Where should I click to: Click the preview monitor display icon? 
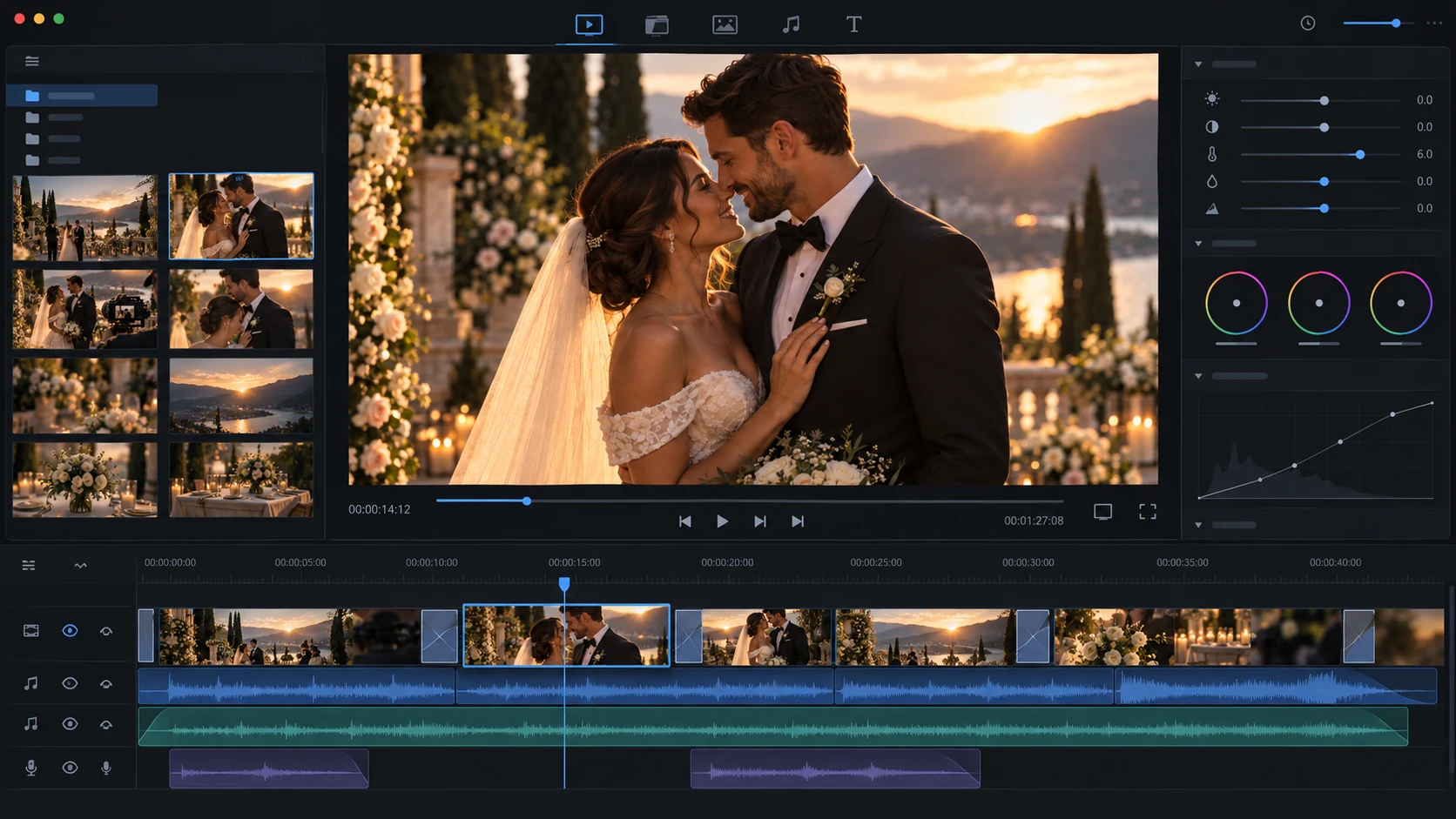(x=1102, y=512)
